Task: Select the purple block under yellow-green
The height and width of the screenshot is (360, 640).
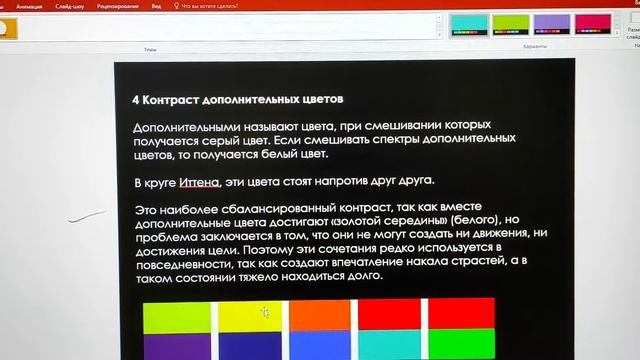Action: [177, 347]
